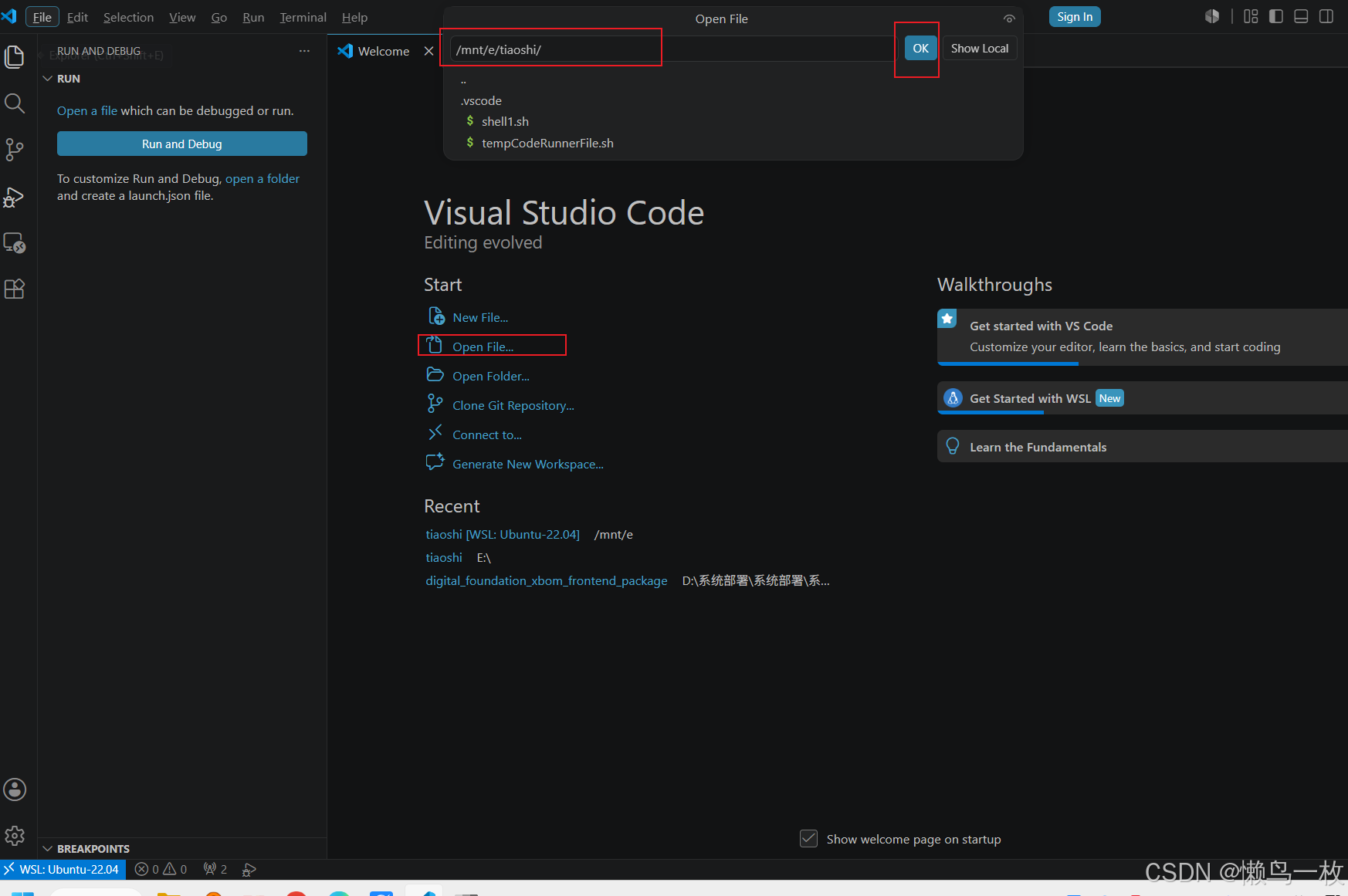Open the Source Control view

pyautogui.click(x=15, y=150)
